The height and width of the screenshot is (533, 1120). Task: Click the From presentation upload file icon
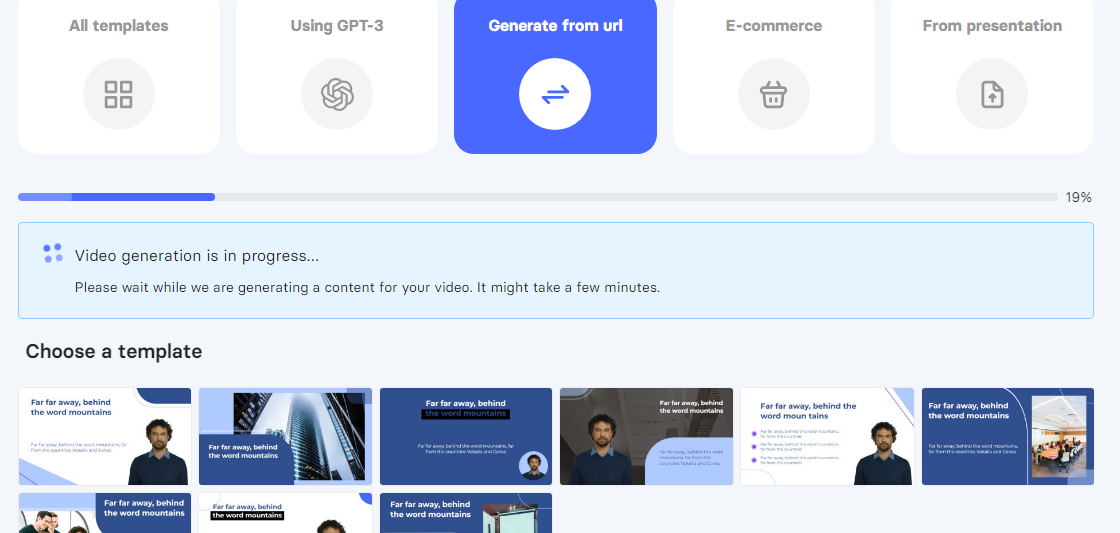991,94
